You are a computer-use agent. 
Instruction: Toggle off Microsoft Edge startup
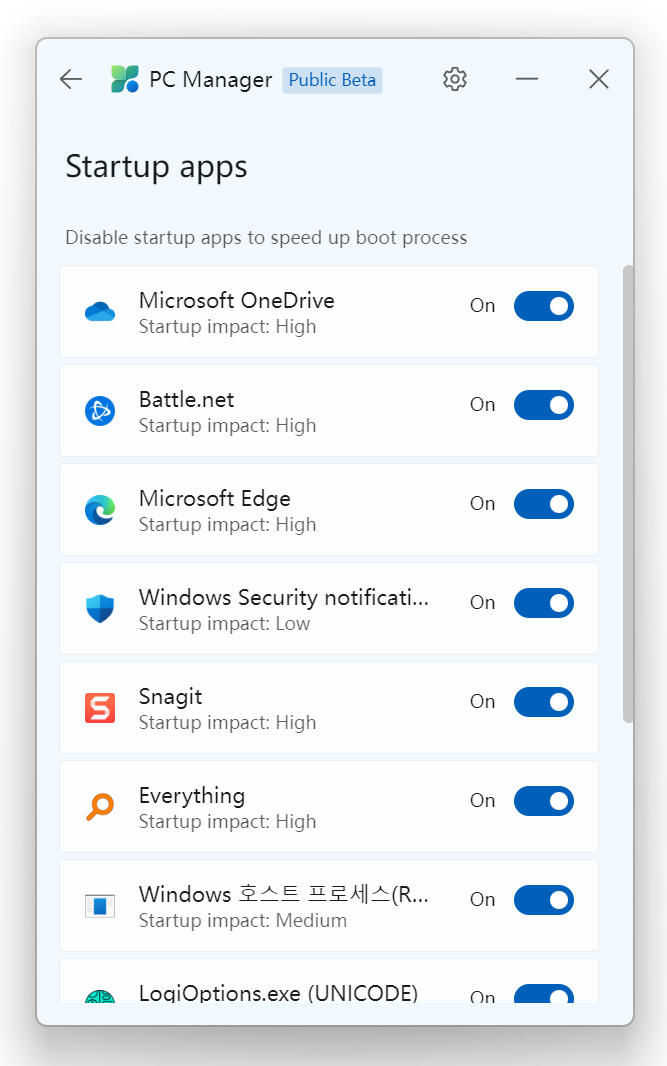click(544, 504)
